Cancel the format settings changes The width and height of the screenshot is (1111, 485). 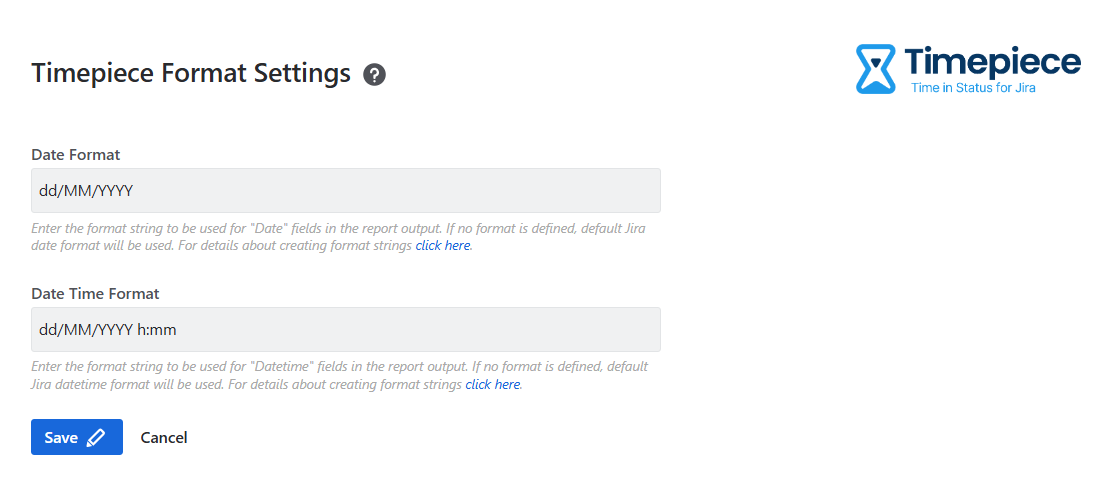click(164, 437)
